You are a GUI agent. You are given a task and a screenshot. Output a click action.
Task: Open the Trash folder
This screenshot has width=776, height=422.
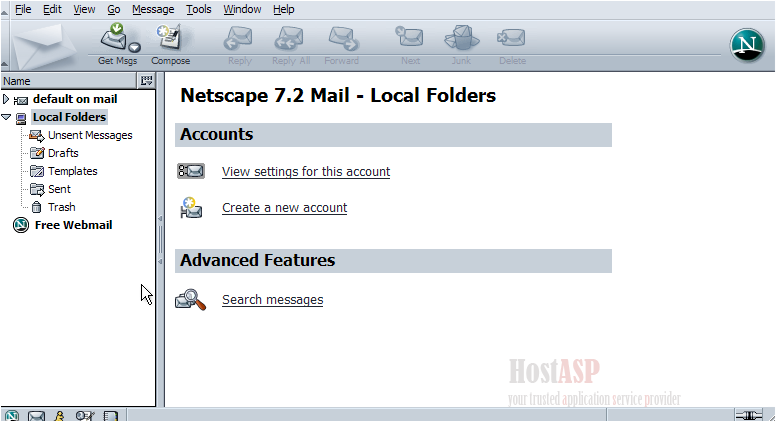click(x=61, y=207)
